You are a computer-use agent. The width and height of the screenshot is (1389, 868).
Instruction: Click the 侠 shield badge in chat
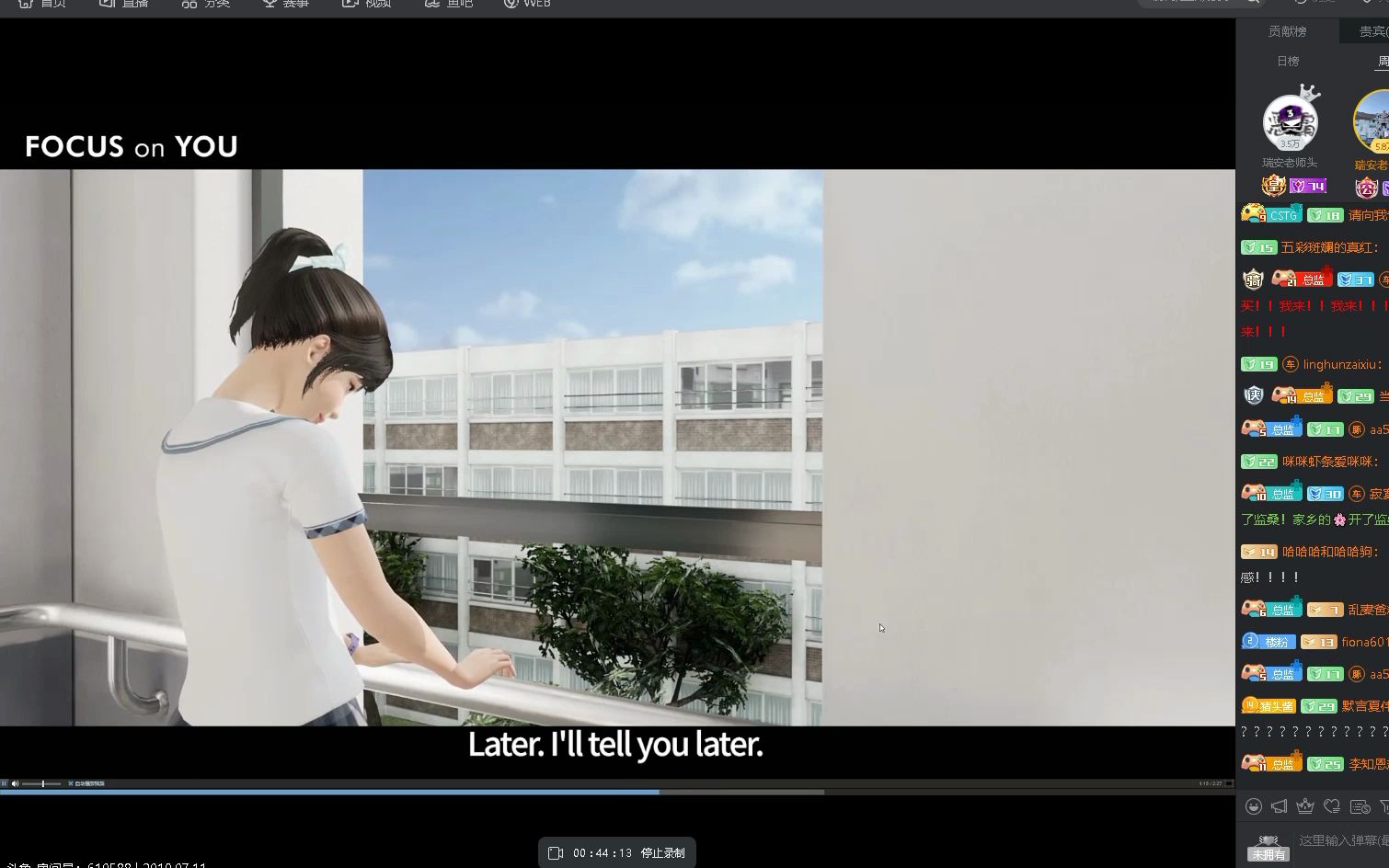[1253, 395]
